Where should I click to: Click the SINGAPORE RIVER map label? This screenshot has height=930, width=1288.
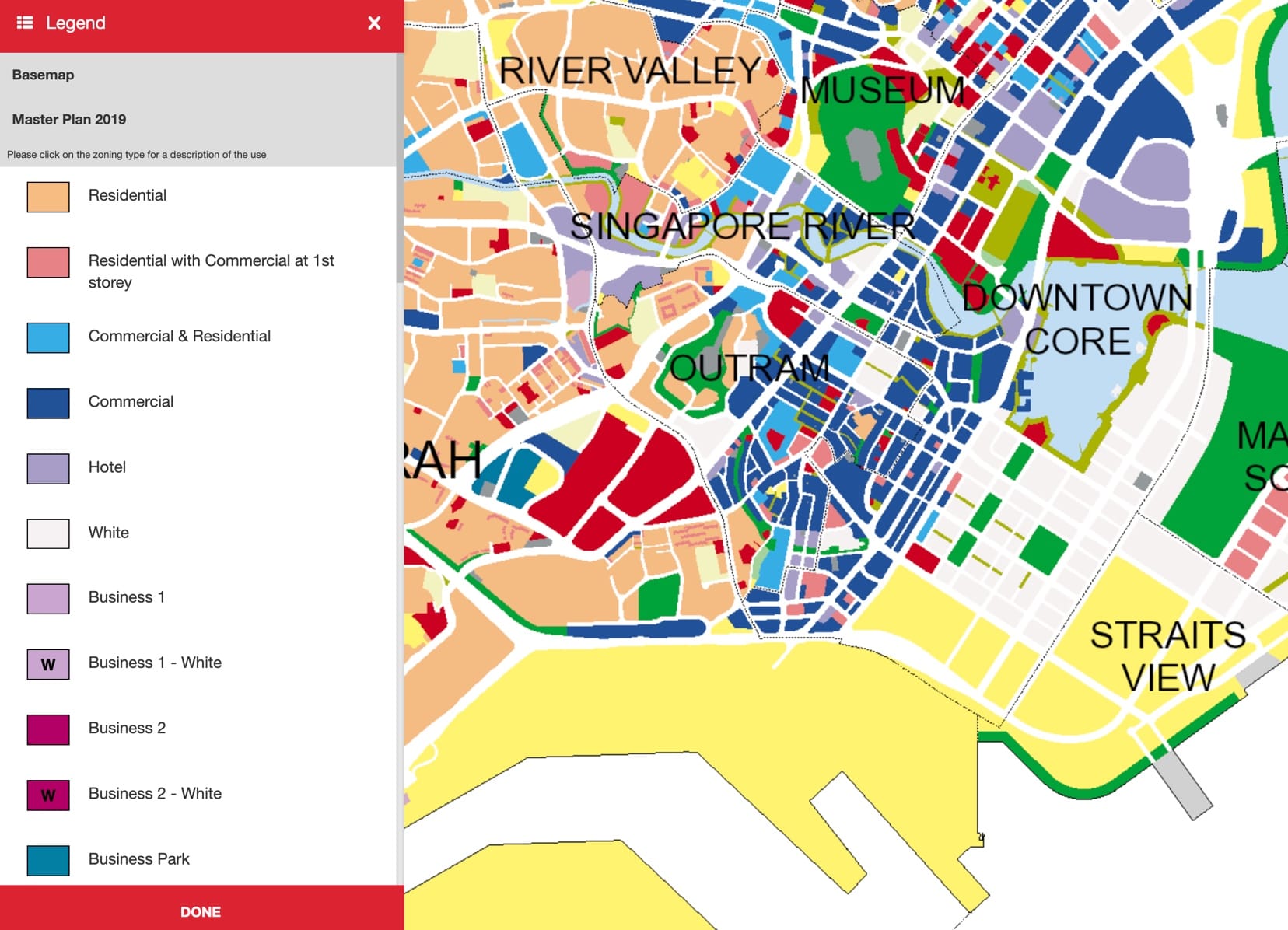coord(742,226)
